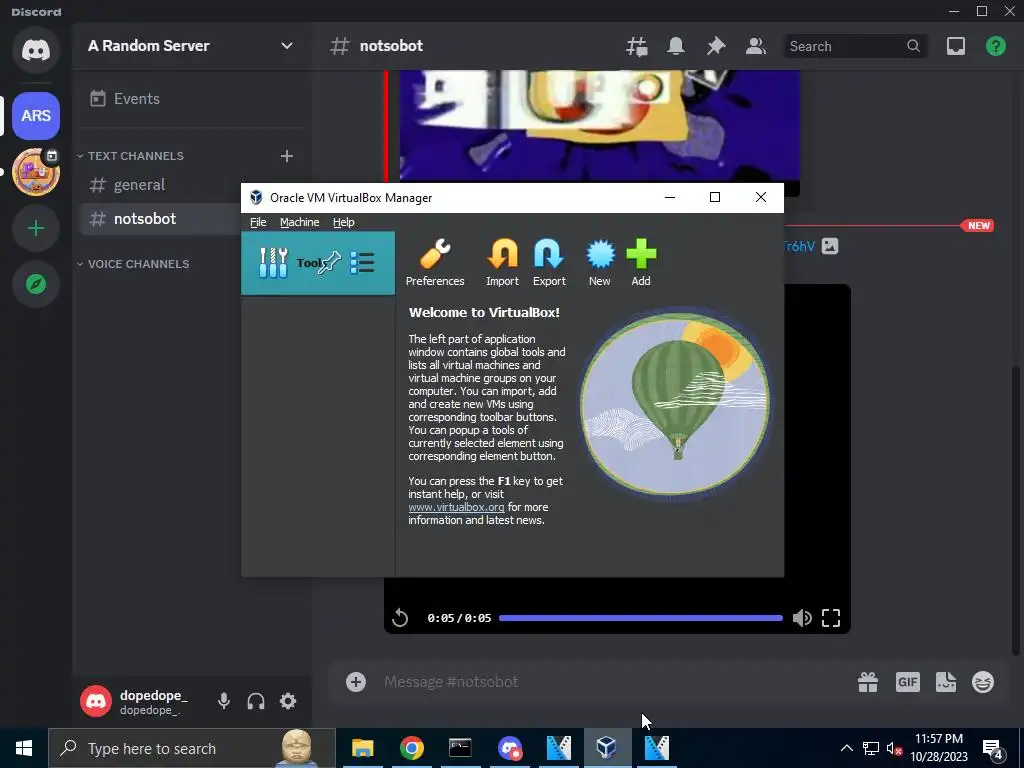Open the Discord inbox

point(956,46)
